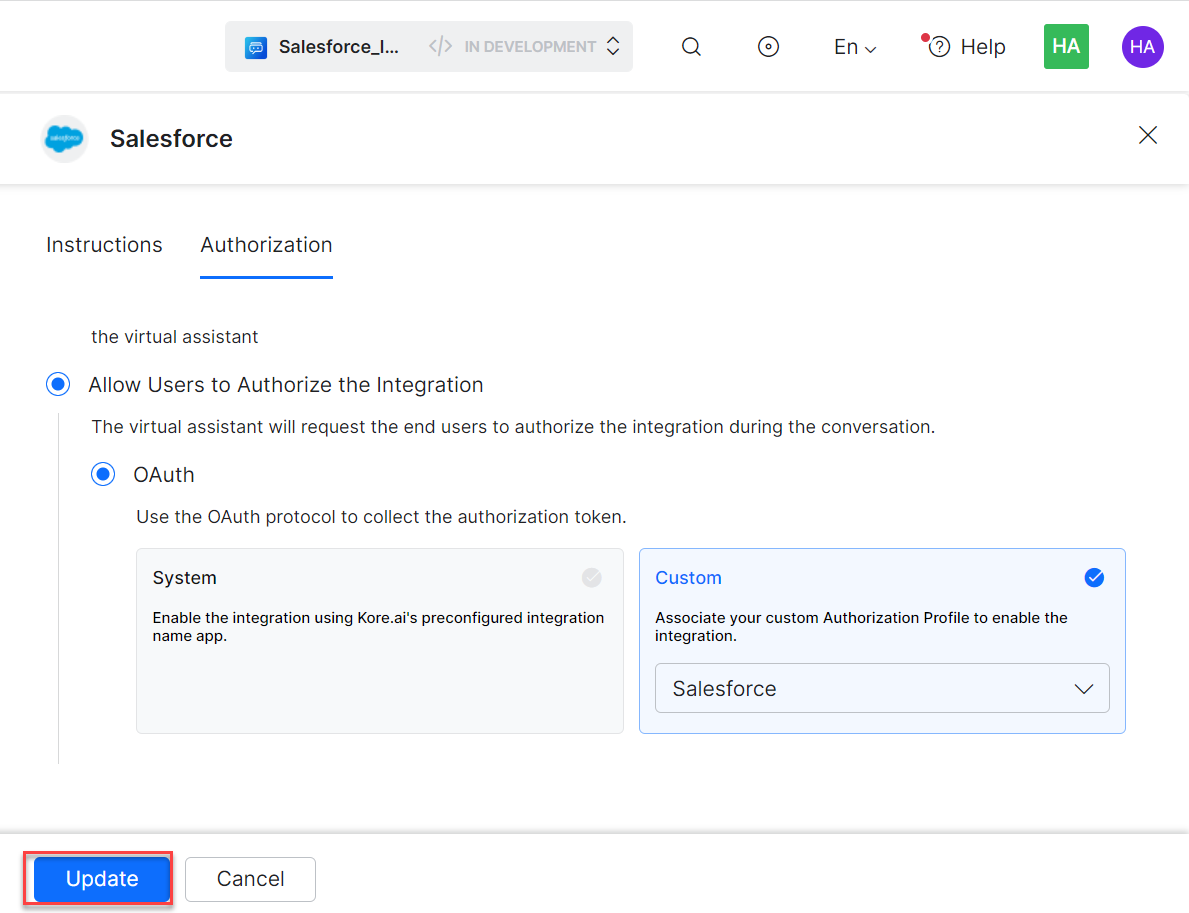1189x913 pixels.
Task: Toggle the System option checkmark
Action: point(592,578)
